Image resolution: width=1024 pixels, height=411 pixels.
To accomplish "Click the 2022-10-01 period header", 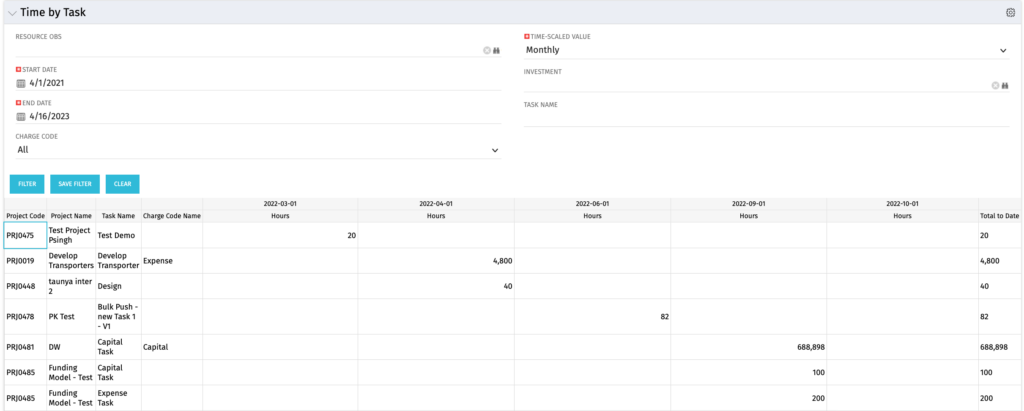I will 903,204.
